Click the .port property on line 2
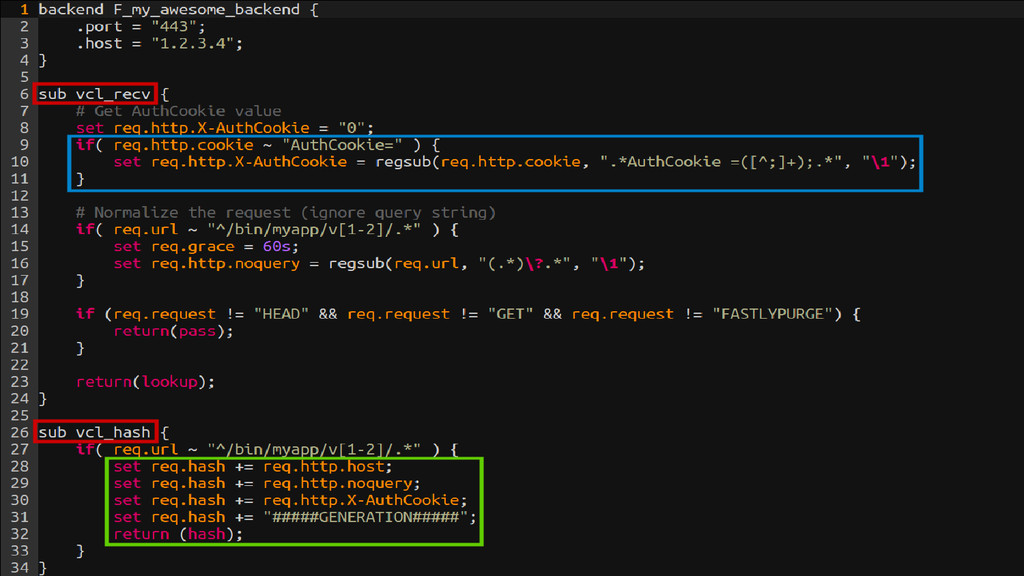1024x576 pixels. pyautogui.click(x=99, y=27)
